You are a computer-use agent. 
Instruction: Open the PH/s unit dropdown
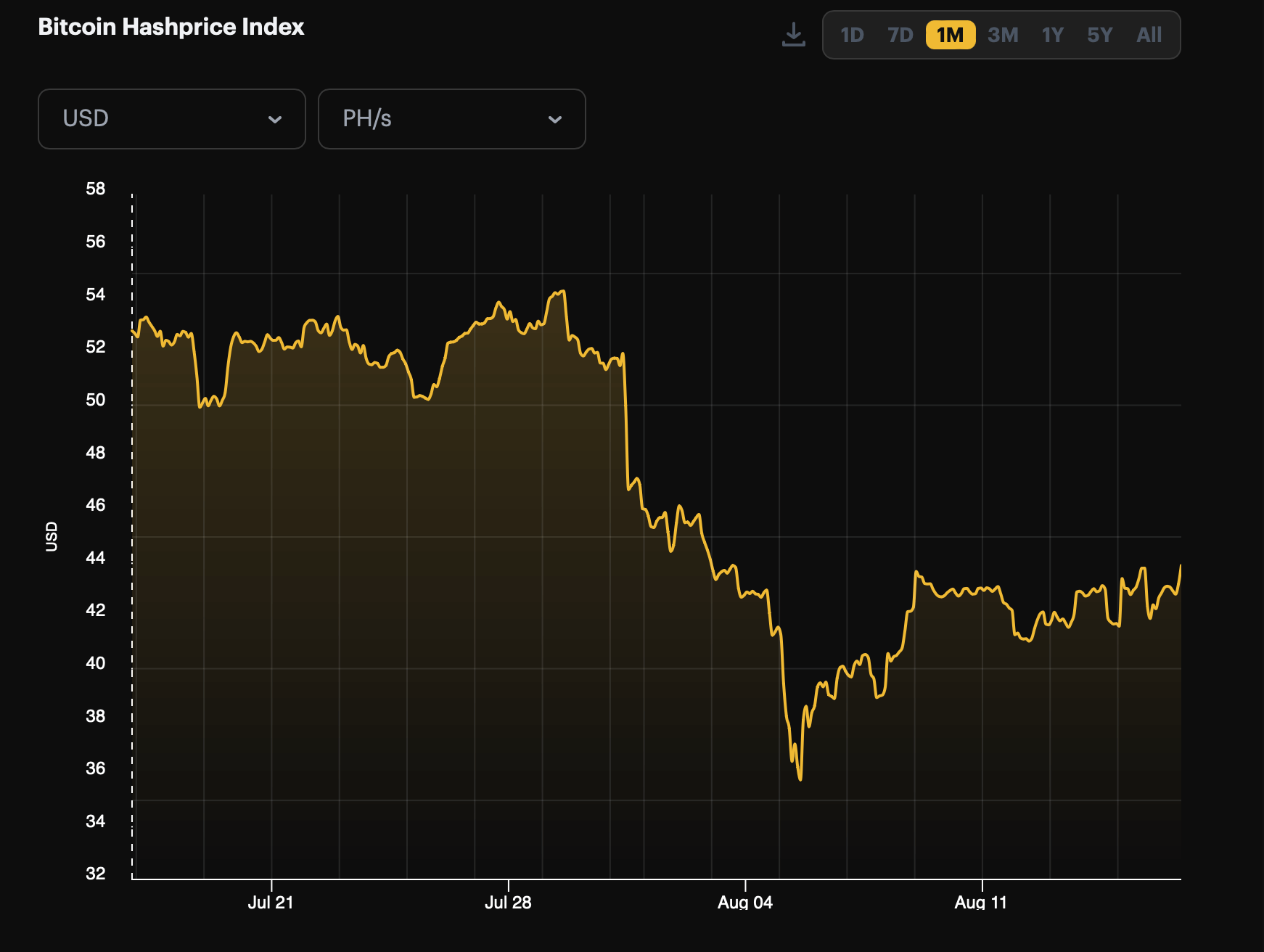click(452, 119)
